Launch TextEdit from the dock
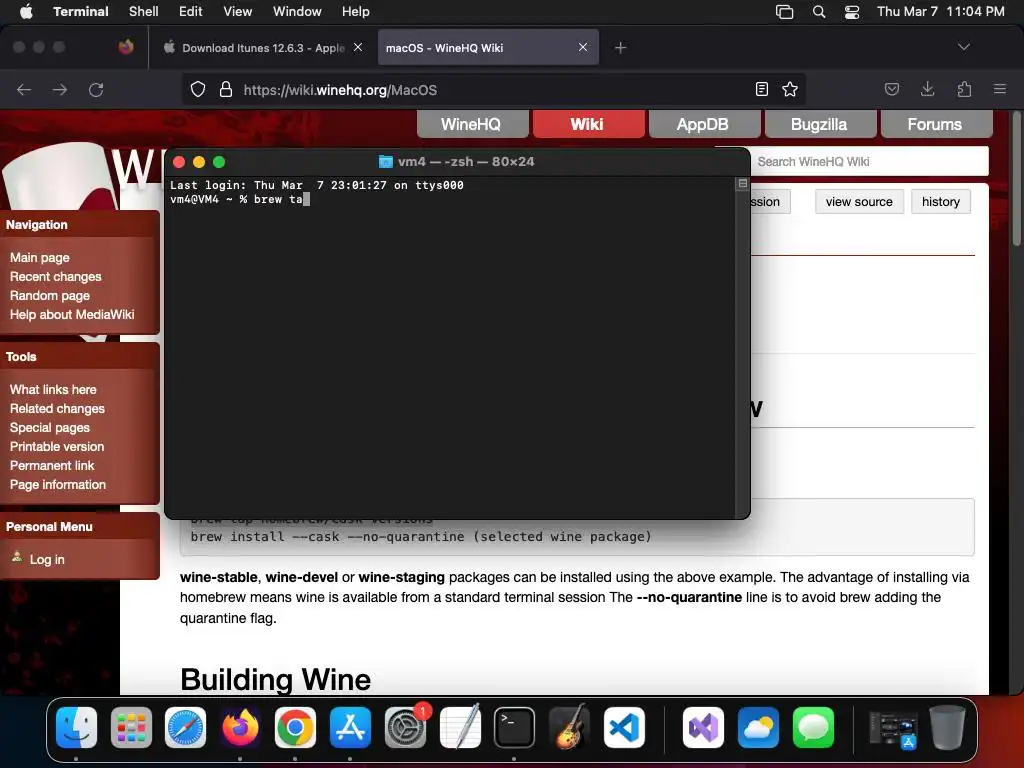The image size is (1024, 768). (x=460, y=727)
